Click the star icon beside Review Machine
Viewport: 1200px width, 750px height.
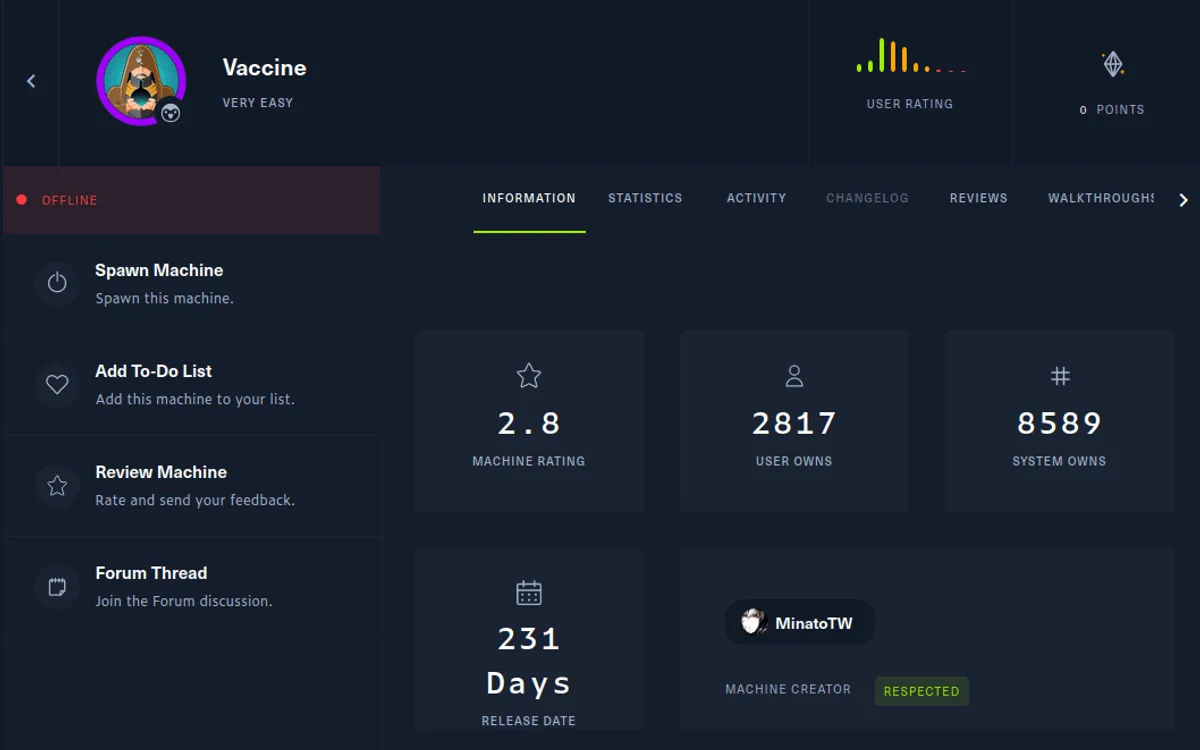[57, 485]
